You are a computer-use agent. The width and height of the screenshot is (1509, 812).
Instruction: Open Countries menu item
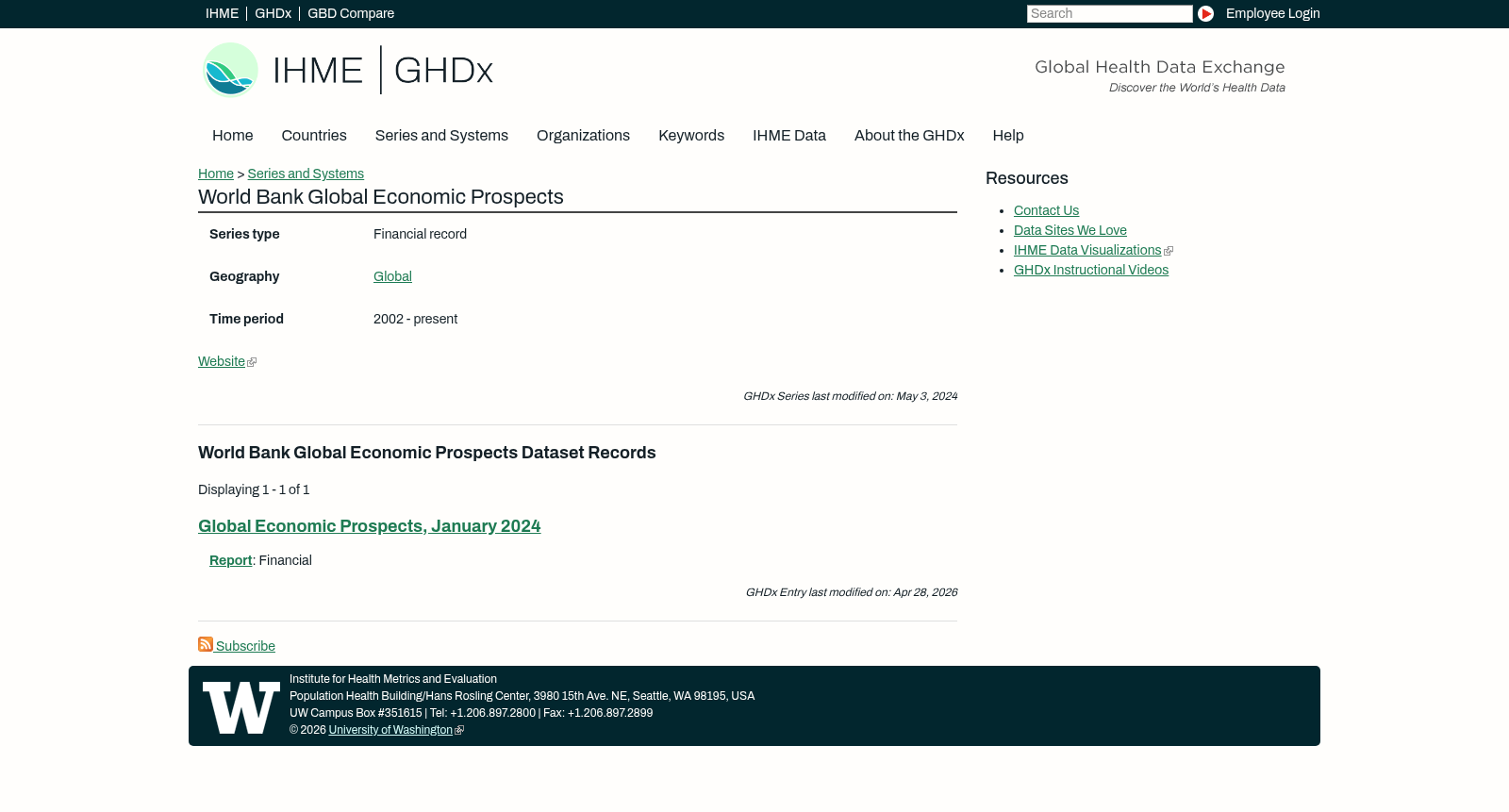point(314,136)
